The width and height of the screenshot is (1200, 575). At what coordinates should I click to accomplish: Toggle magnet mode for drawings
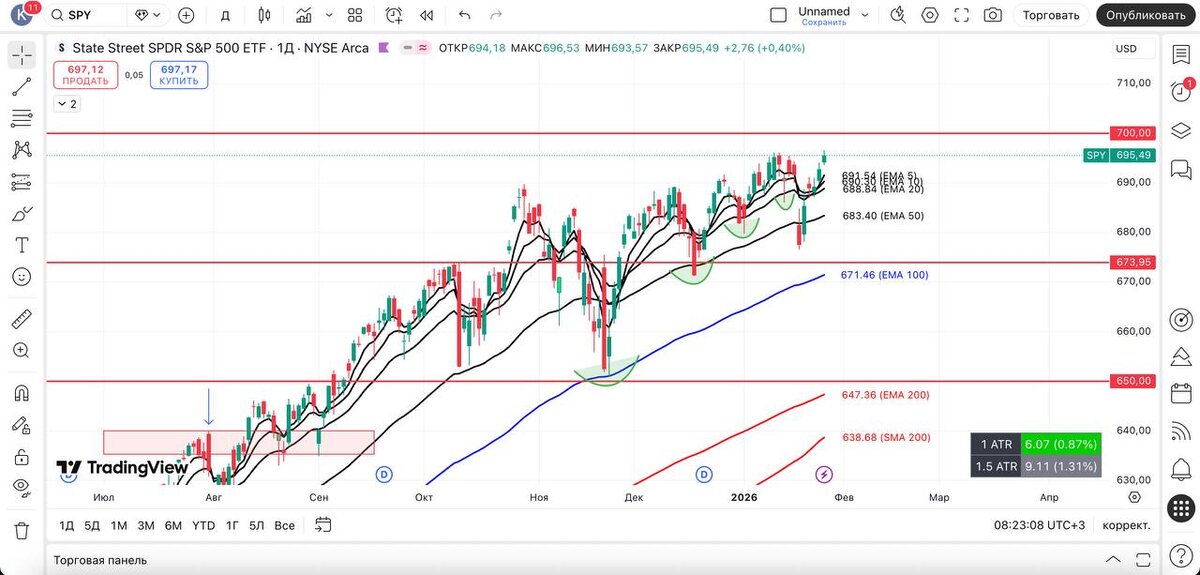pos(21,392)
